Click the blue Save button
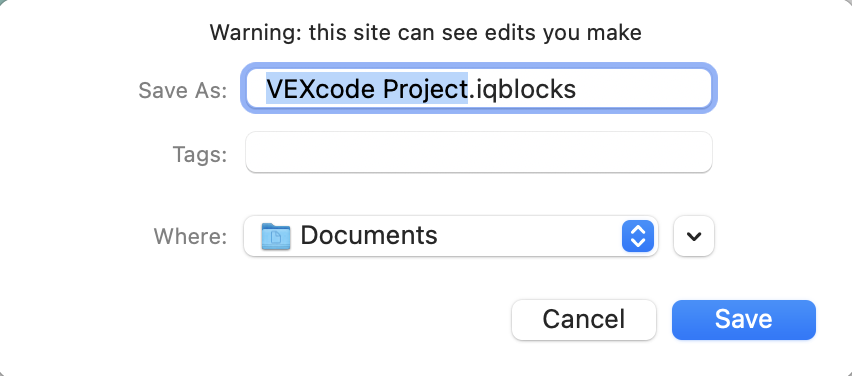Viewport: 852px width, 376px height. 743,319
